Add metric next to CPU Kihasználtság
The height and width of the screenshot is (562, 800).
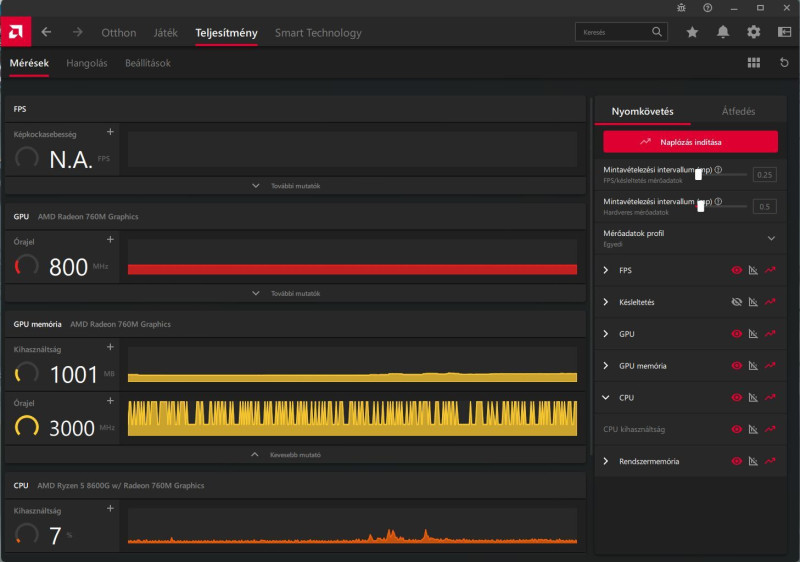click(x=110, y=508)
